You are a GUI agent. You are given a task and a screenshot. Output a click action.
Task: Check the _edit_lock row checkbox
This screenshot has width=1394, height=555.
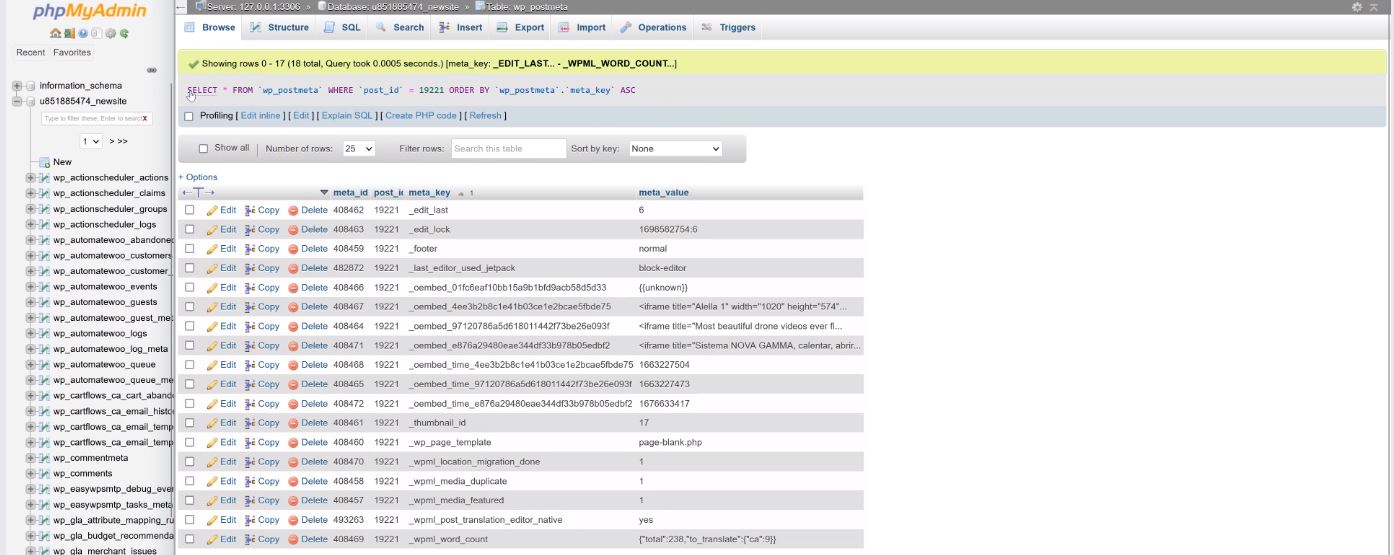(189, 230)
